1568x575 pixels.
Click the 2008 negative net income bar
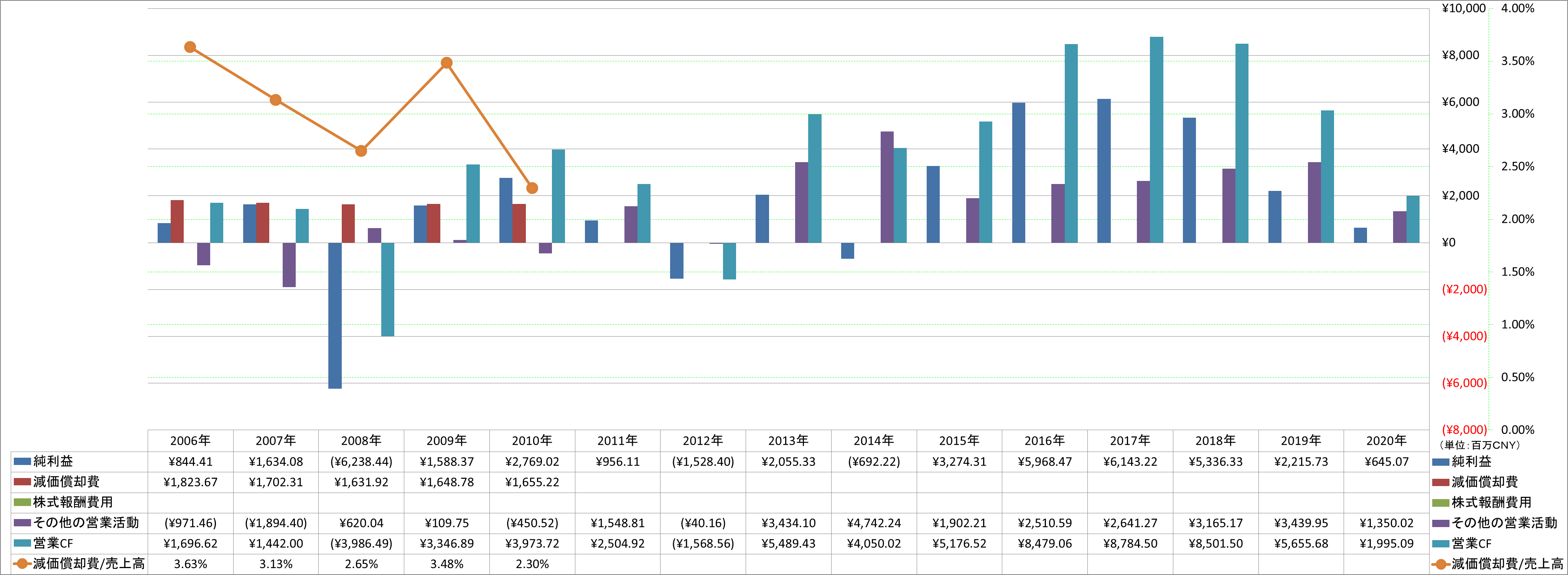pyautogui.click(x=335, y=315)
